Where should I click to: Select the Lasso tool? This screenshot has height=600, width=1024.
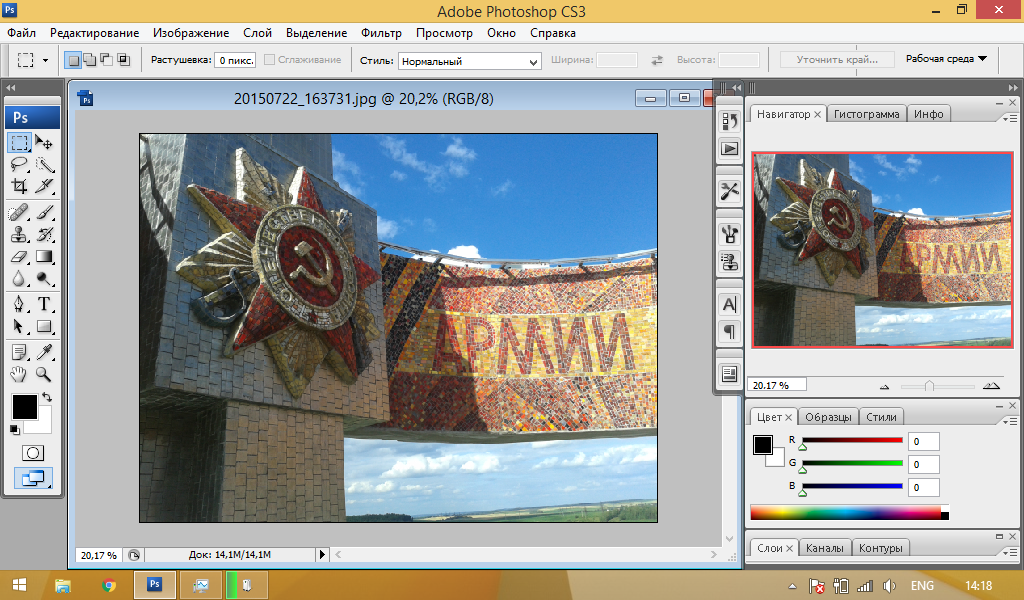(x=20, y=164)
